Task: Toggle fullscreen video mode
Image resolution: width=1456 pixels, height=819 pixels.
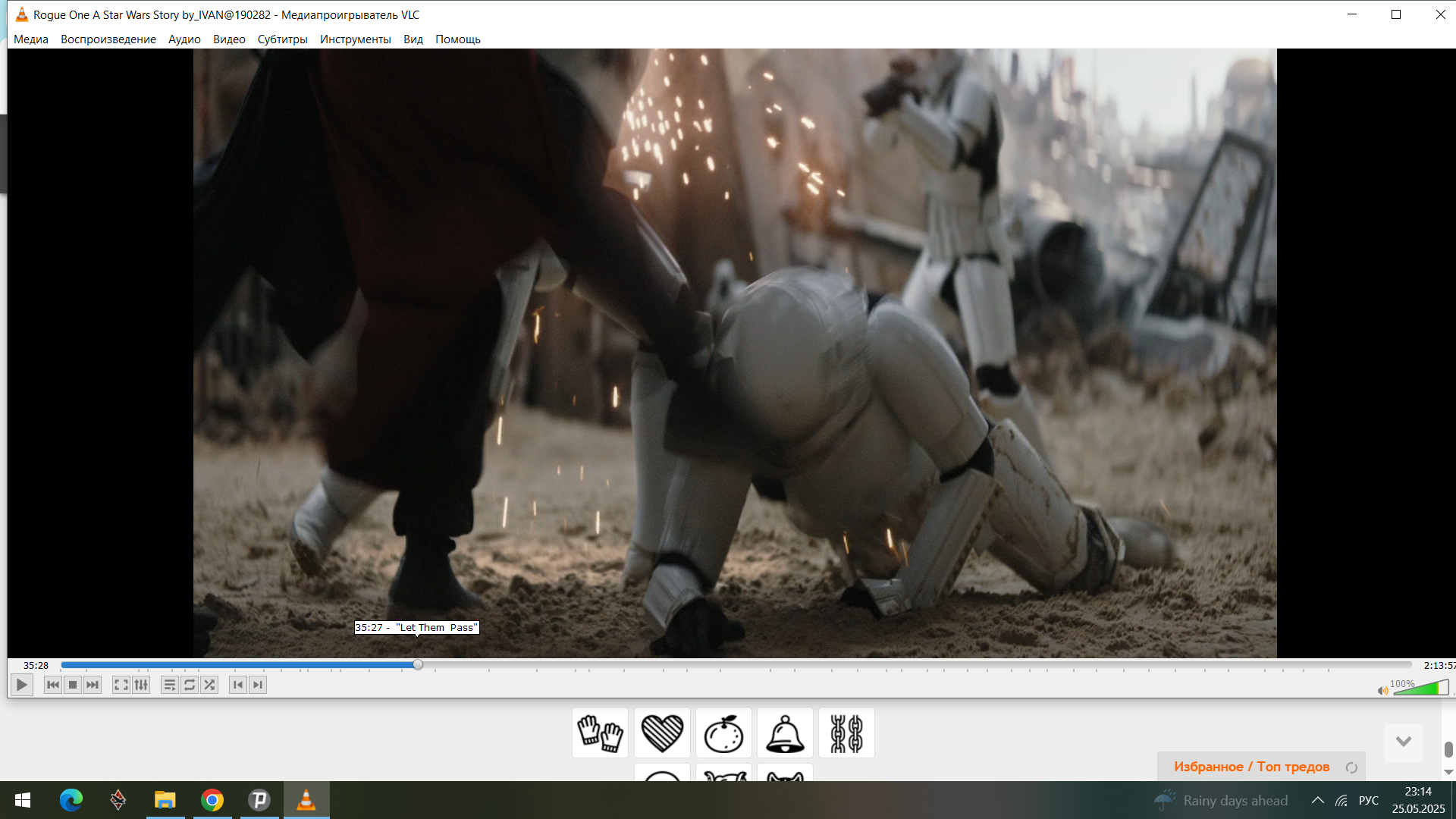Action: tap(121, 685)
